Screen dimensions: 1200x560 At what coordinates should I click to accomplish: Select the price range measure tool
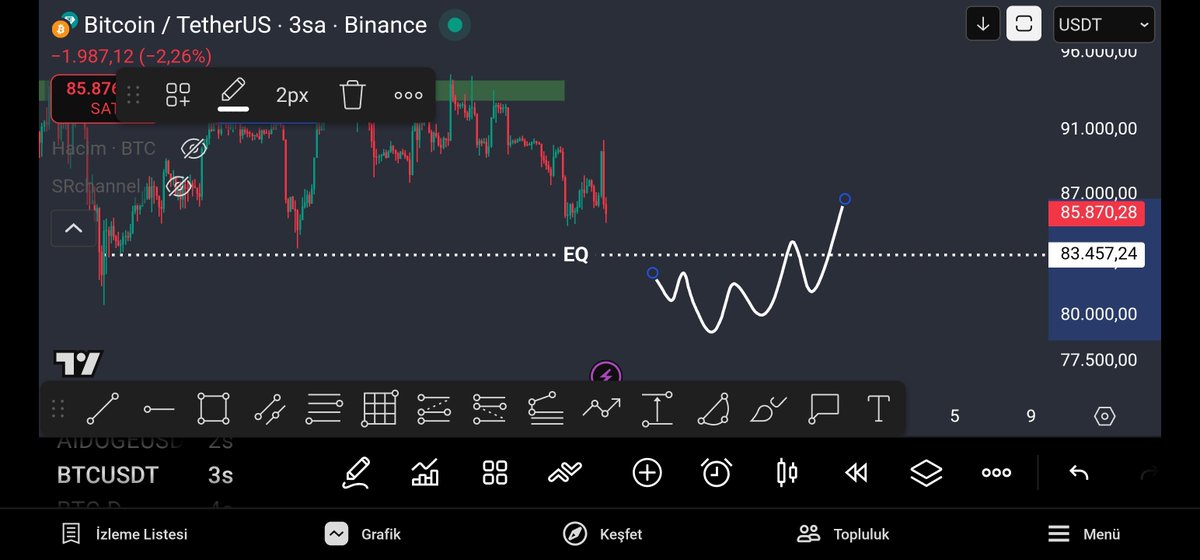(x=657, y=409)
